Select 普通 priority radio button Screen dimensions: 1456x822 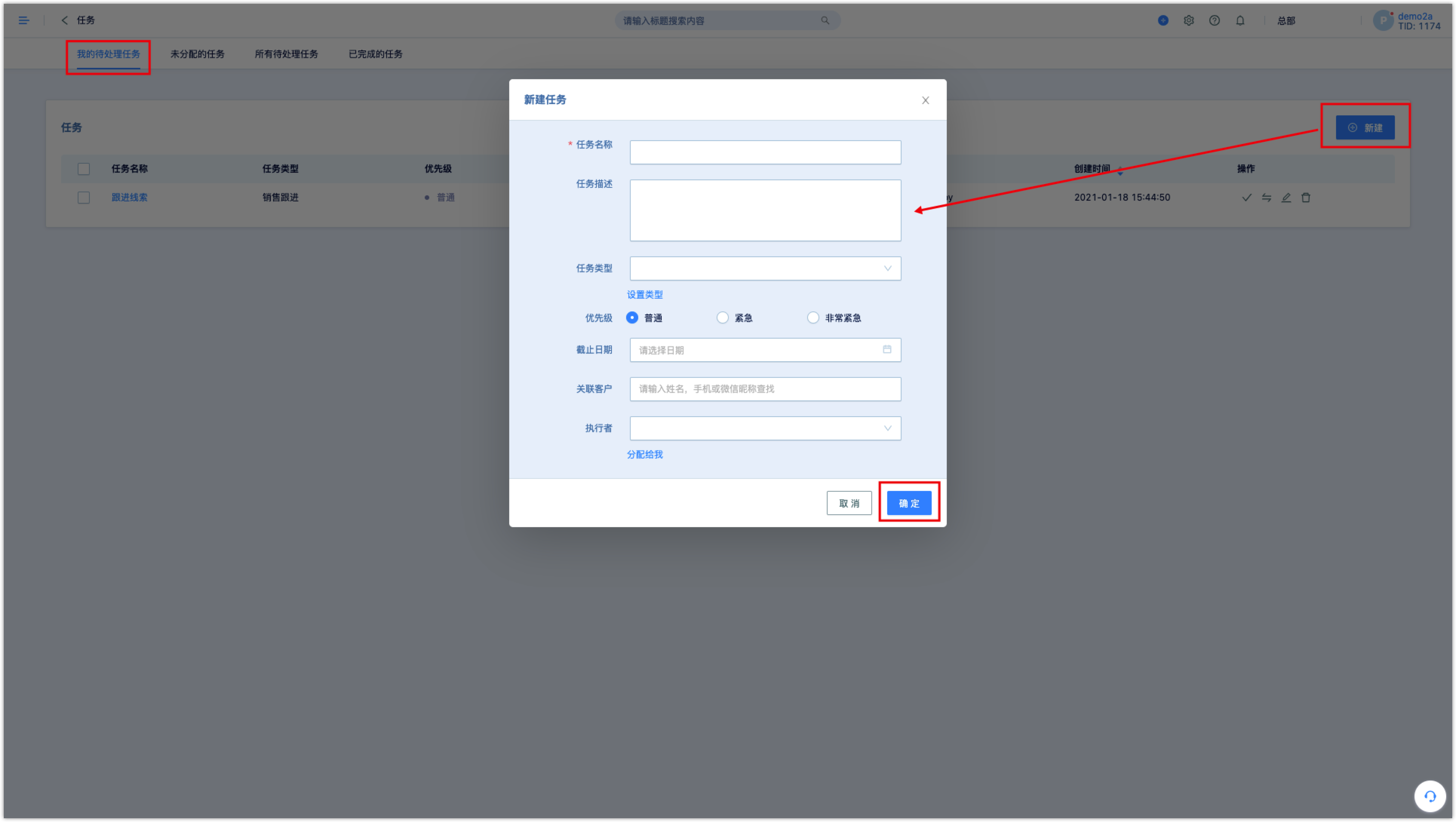(x=632, y=317)
